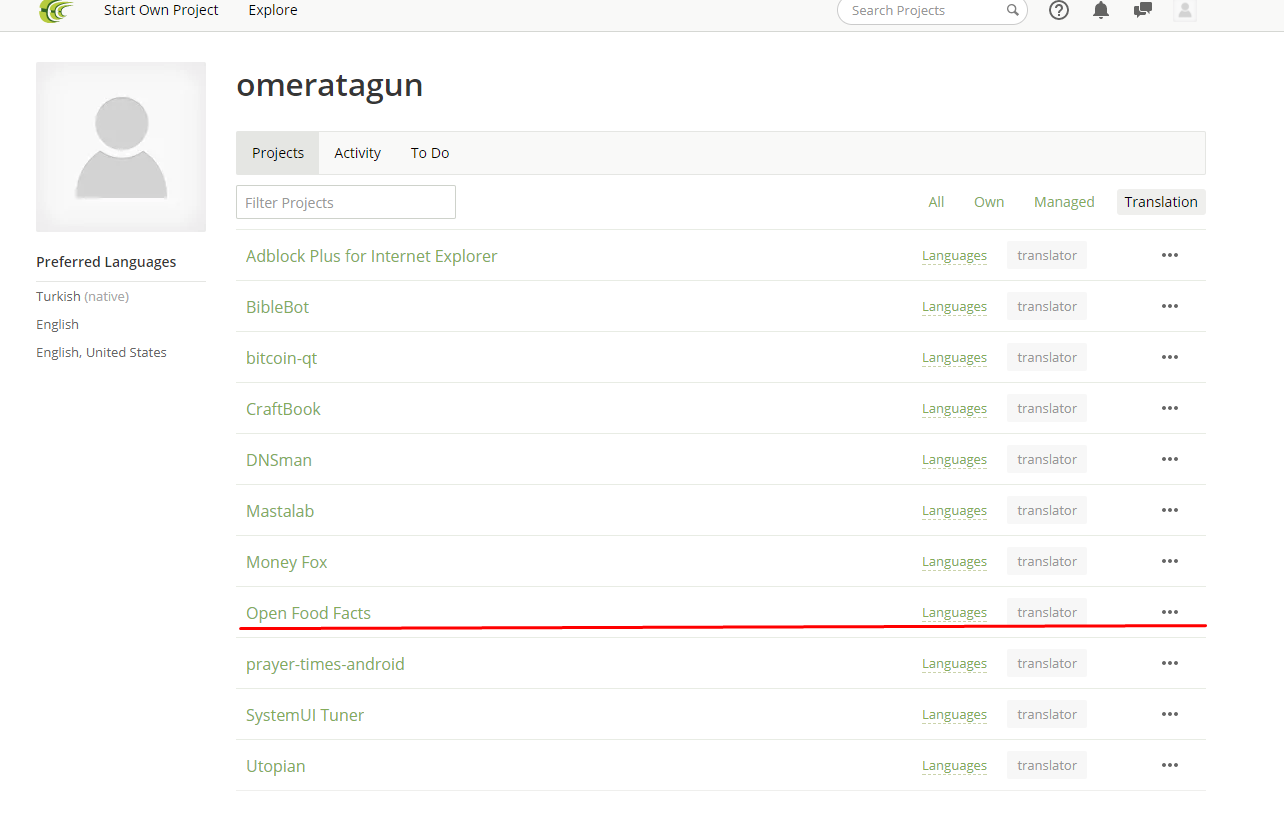Expand Languages for DNSman project
Viewport: 1284px width, 838px height.
point(954,460)
